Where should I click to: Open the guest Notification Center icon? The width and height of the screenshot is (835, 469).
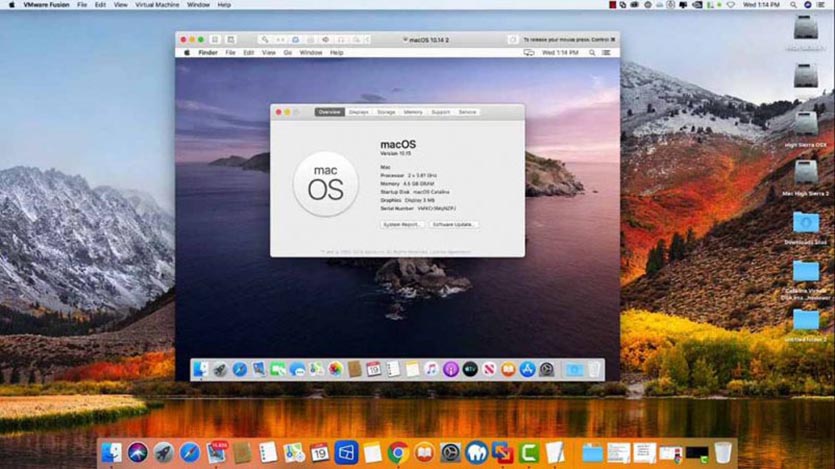pos(606,53)
